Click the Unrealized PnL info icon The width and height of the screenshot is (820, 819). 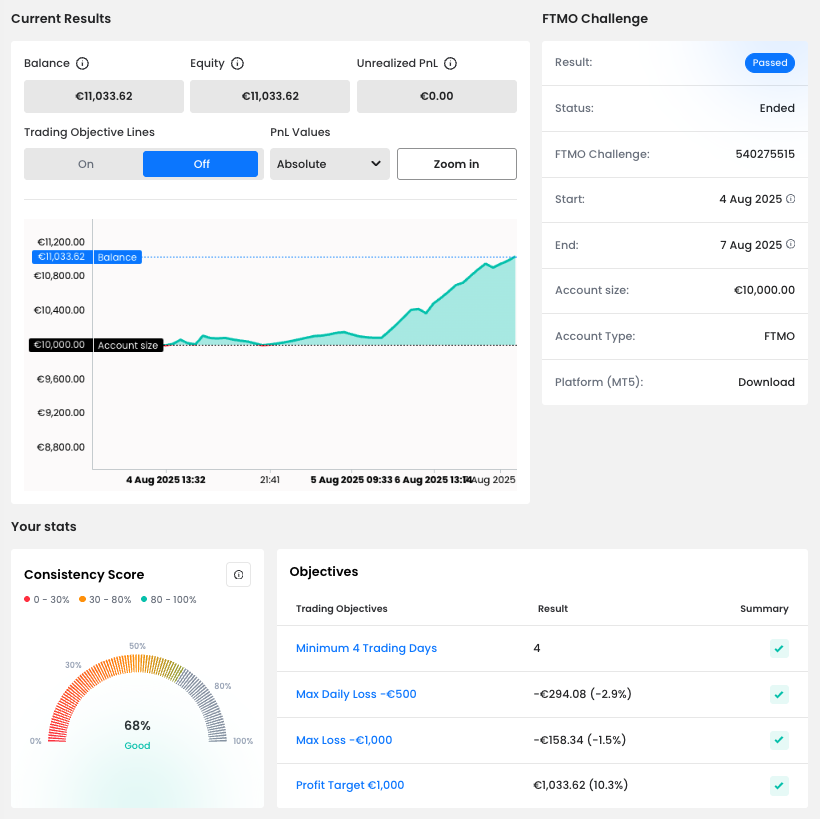click(x=450, y=63)
